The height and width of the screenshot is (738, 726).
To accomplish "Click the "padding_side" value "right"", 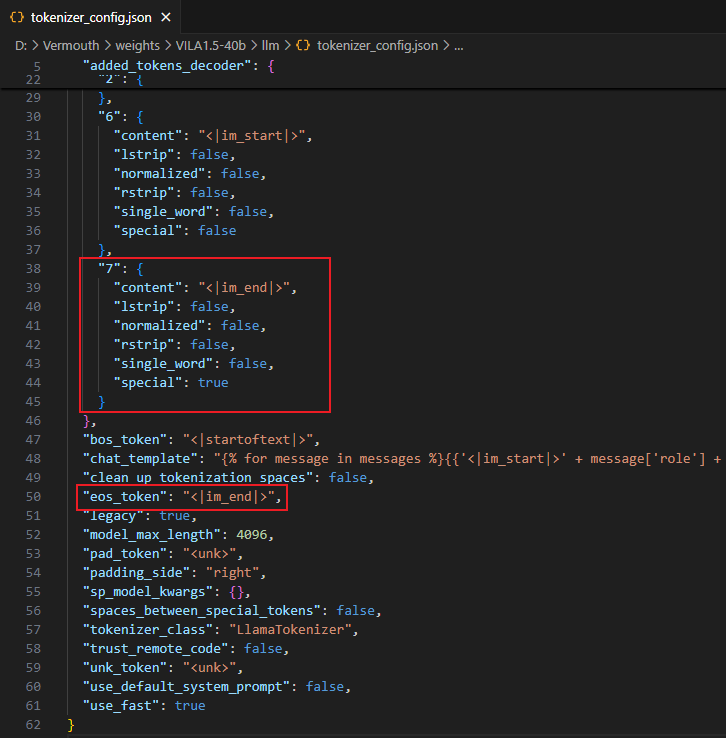I will 233,573.
